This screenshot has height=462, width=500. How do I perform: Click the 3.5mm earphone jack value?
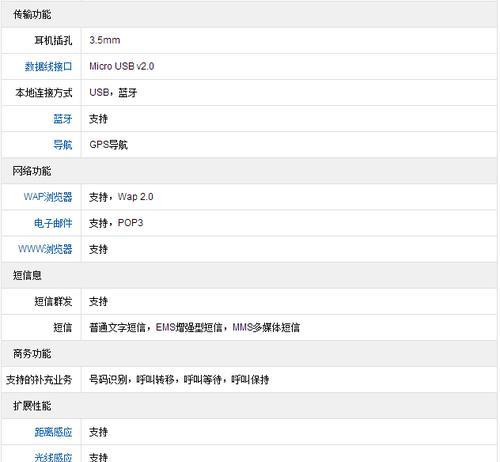(105, 40)
